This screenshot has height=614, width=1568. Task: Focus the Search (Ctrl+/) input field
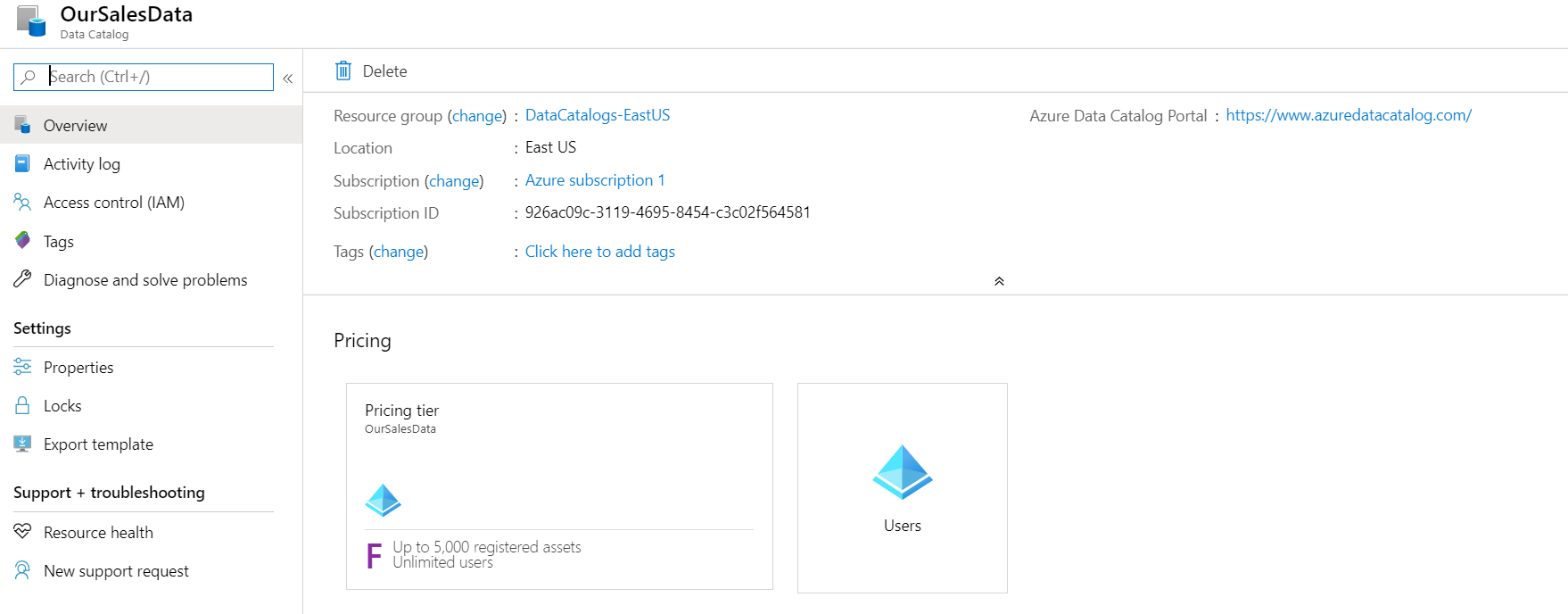pos(144,77)
